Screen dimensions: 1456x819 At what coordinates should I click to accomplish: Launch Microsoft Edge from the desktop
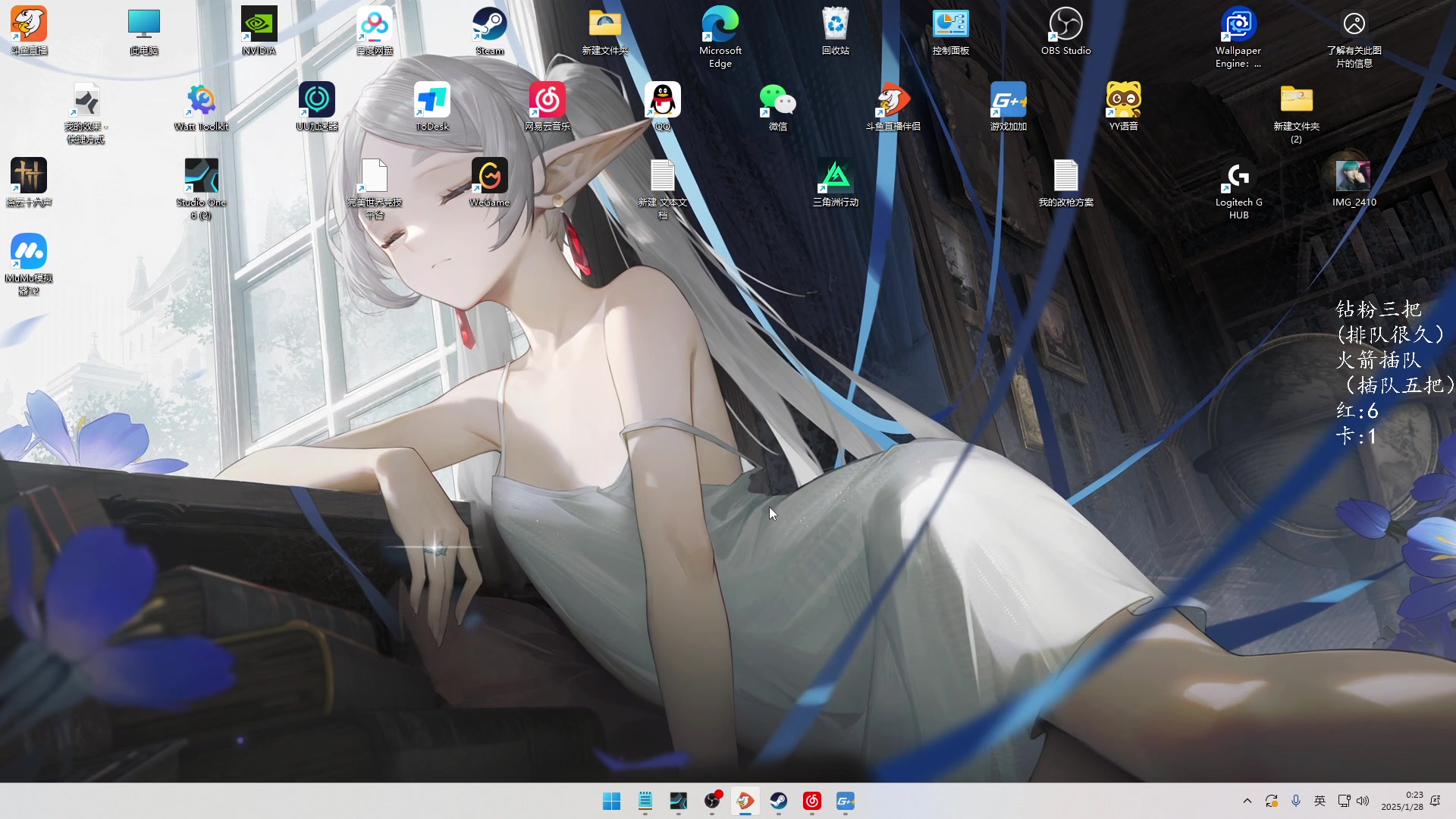(720, 37)
